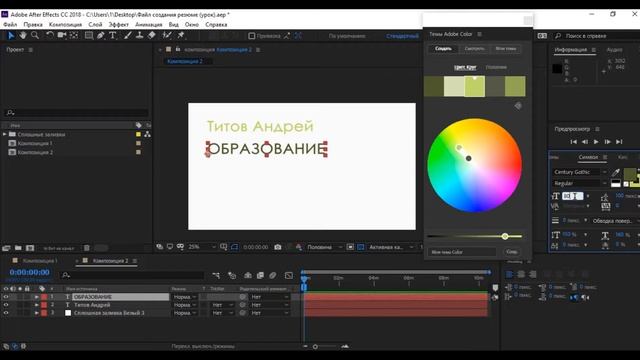Open the Файл menu
Screen dimensions: 640x360
[10, 24]
